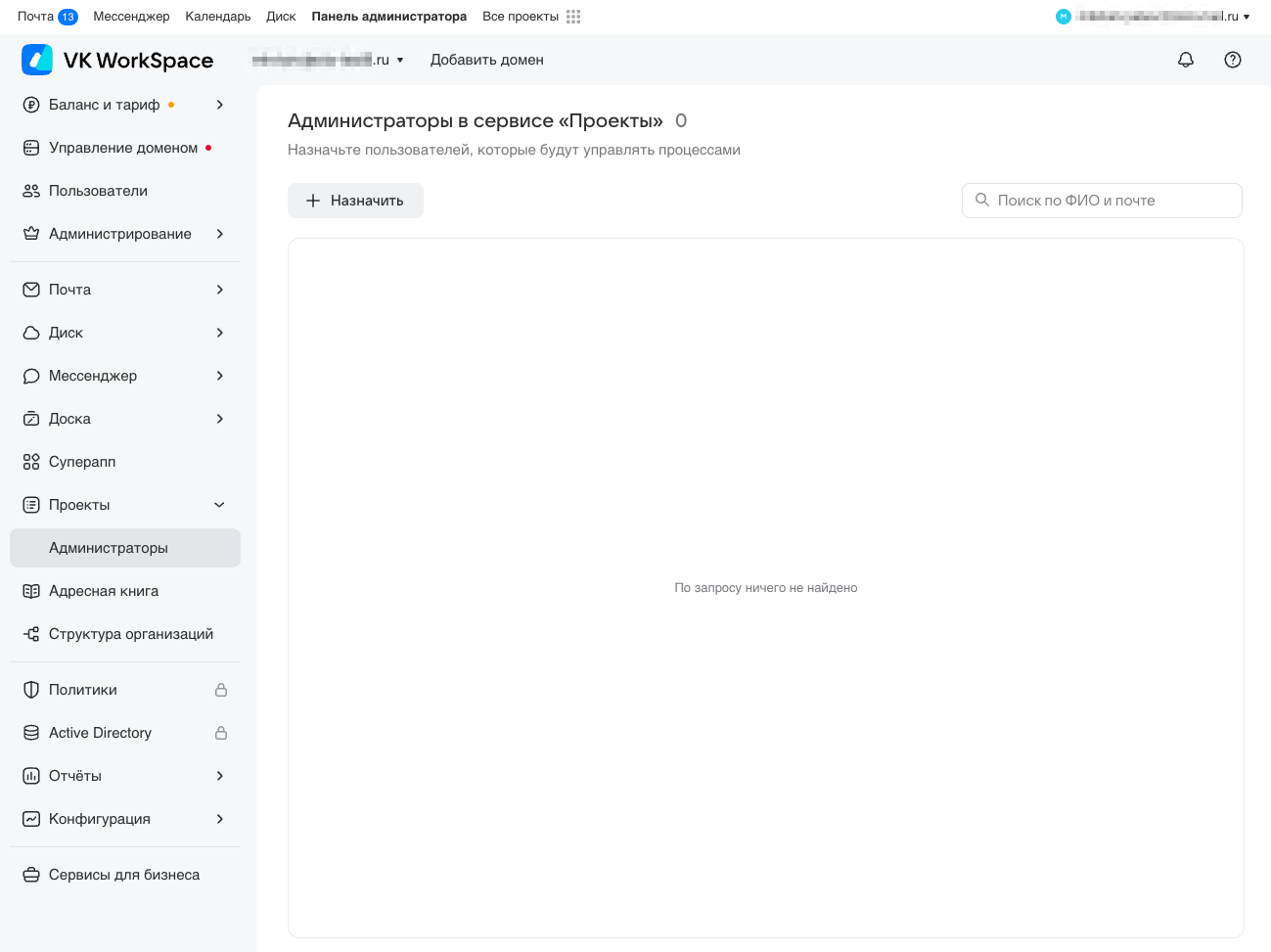The image size is (1271, 952).
Task: Click the Суперапп sidebar icon
Action: [31, 462]
